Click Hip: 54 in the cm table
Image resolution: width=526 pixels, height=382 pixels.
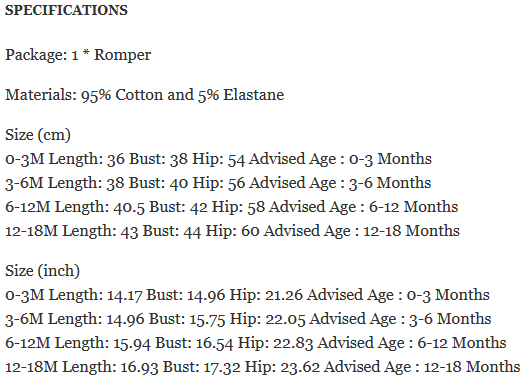218,159
